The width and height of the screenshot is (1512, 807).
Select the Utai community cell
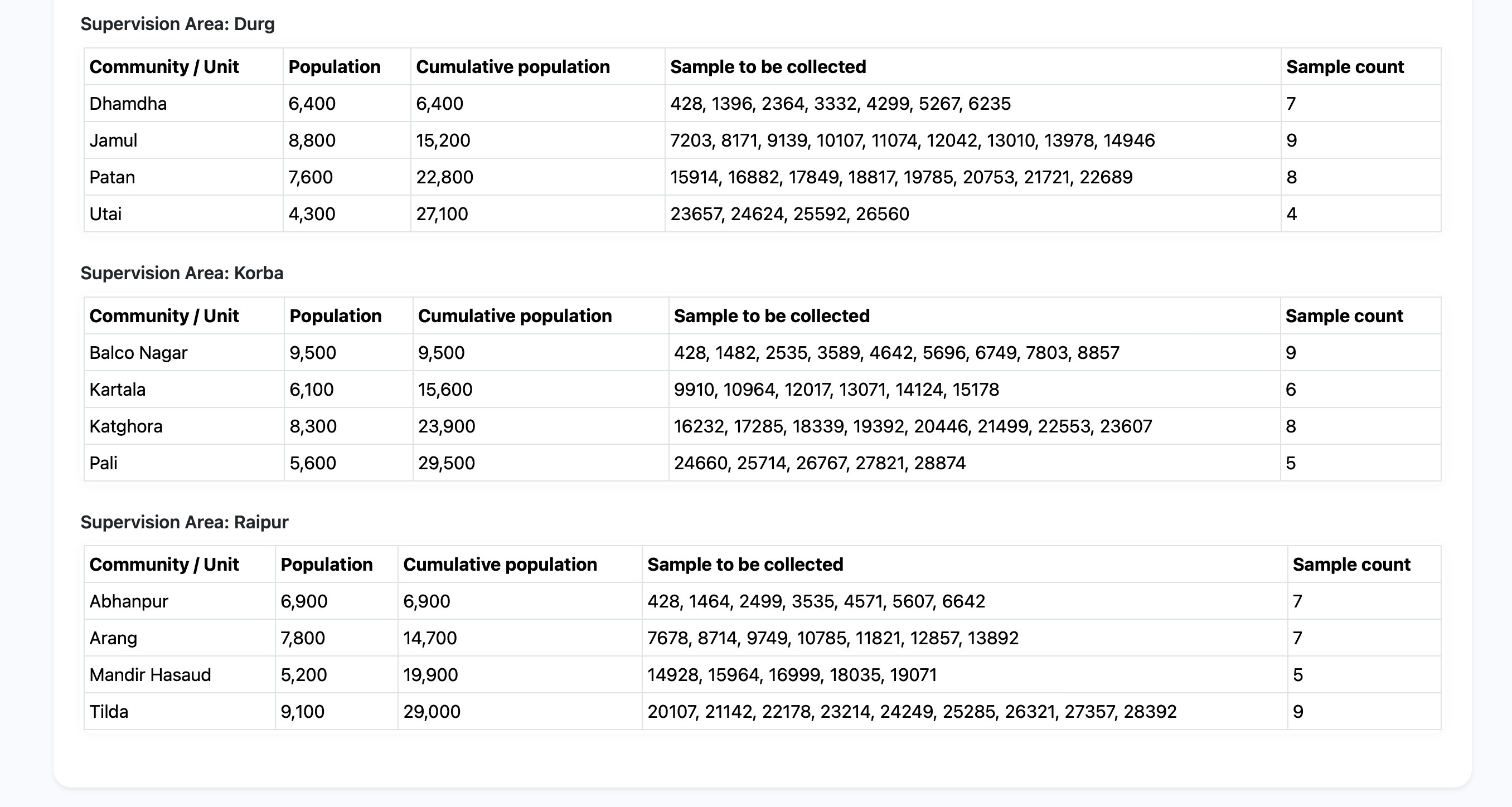[x=106, y=213]
